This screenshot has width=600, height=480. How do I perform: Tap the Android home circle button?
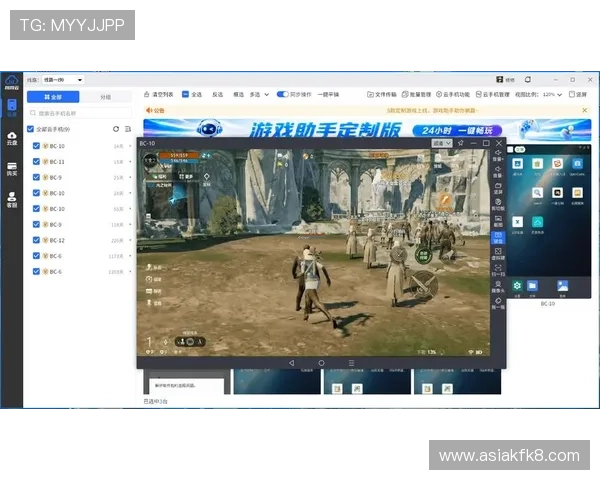pyautogui.click(x=321, y=362)
